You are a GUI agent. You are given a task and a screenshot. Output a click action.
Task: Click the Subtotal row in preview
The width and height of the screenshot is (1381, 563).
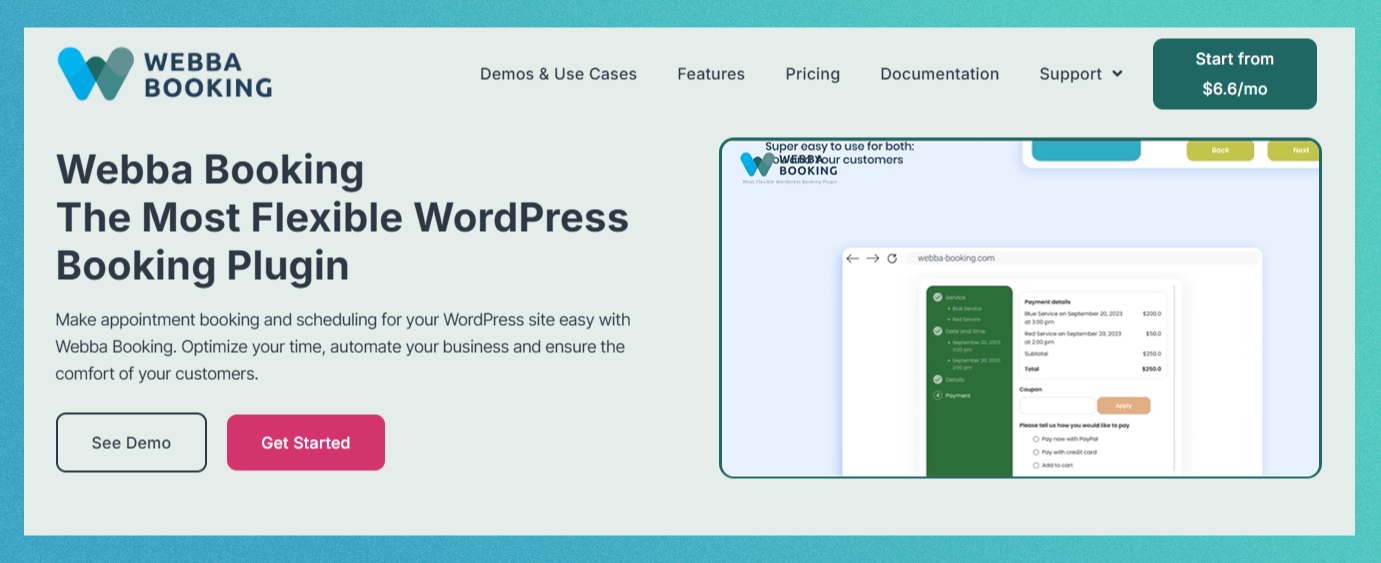pos(1092,353)
